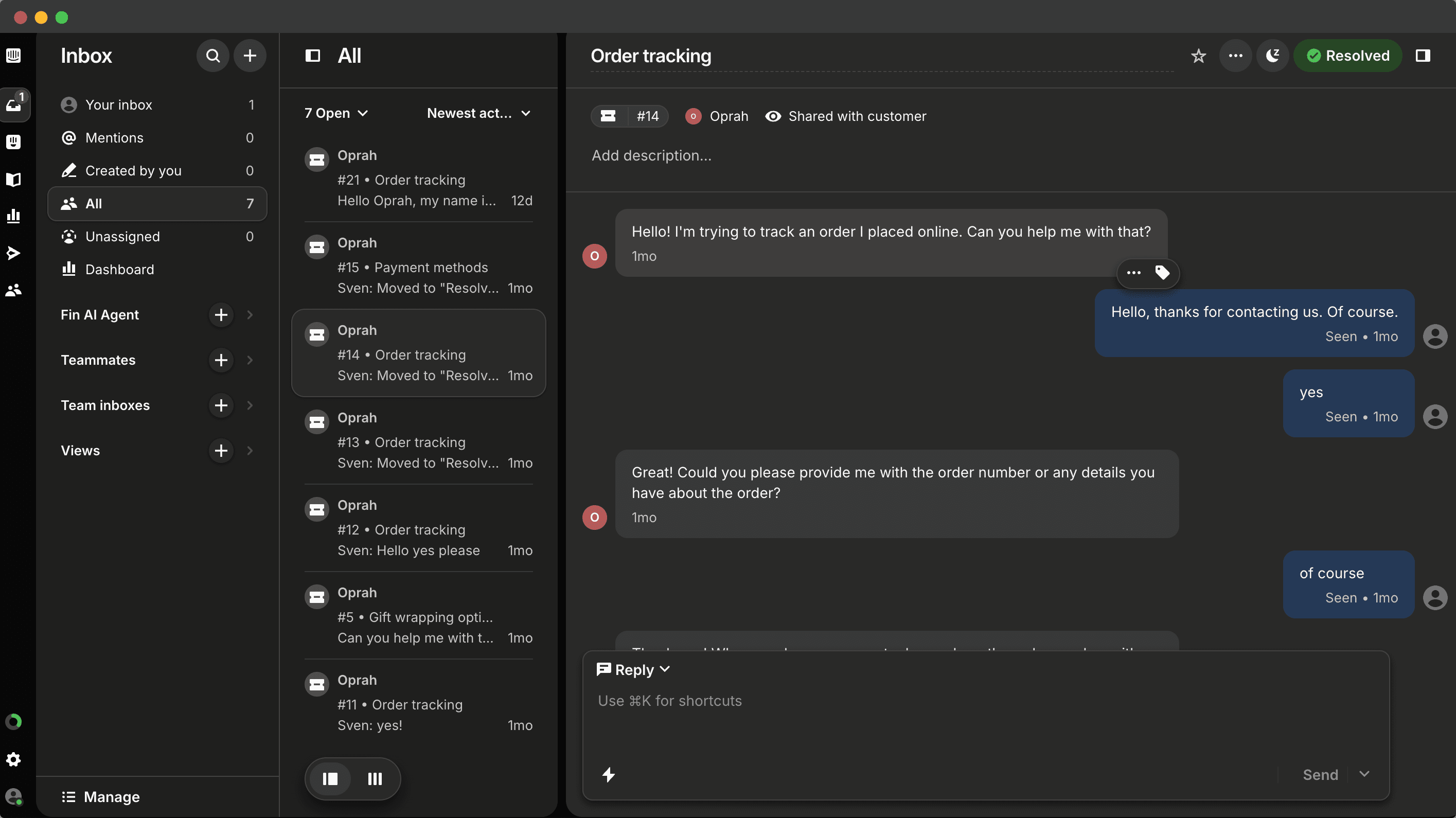Click the search icon in Inbox header
Screen dimensions: 1456x818
pos(212,56)
